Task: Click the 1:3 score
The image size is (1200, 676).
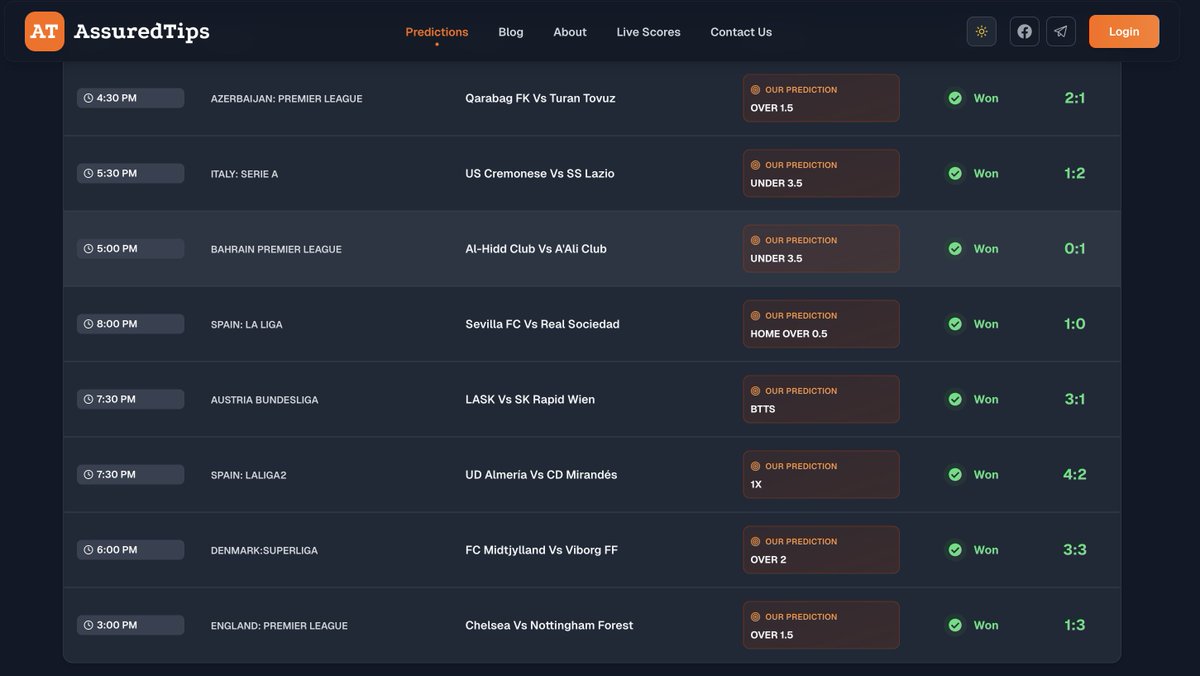Action: pyautogui.click(x=1075, y=625)
